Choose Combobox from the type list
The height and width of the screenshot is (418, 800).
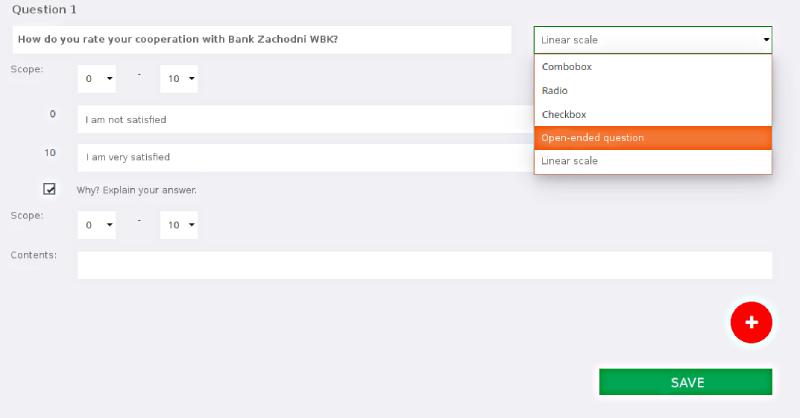[x=653, y=67]
